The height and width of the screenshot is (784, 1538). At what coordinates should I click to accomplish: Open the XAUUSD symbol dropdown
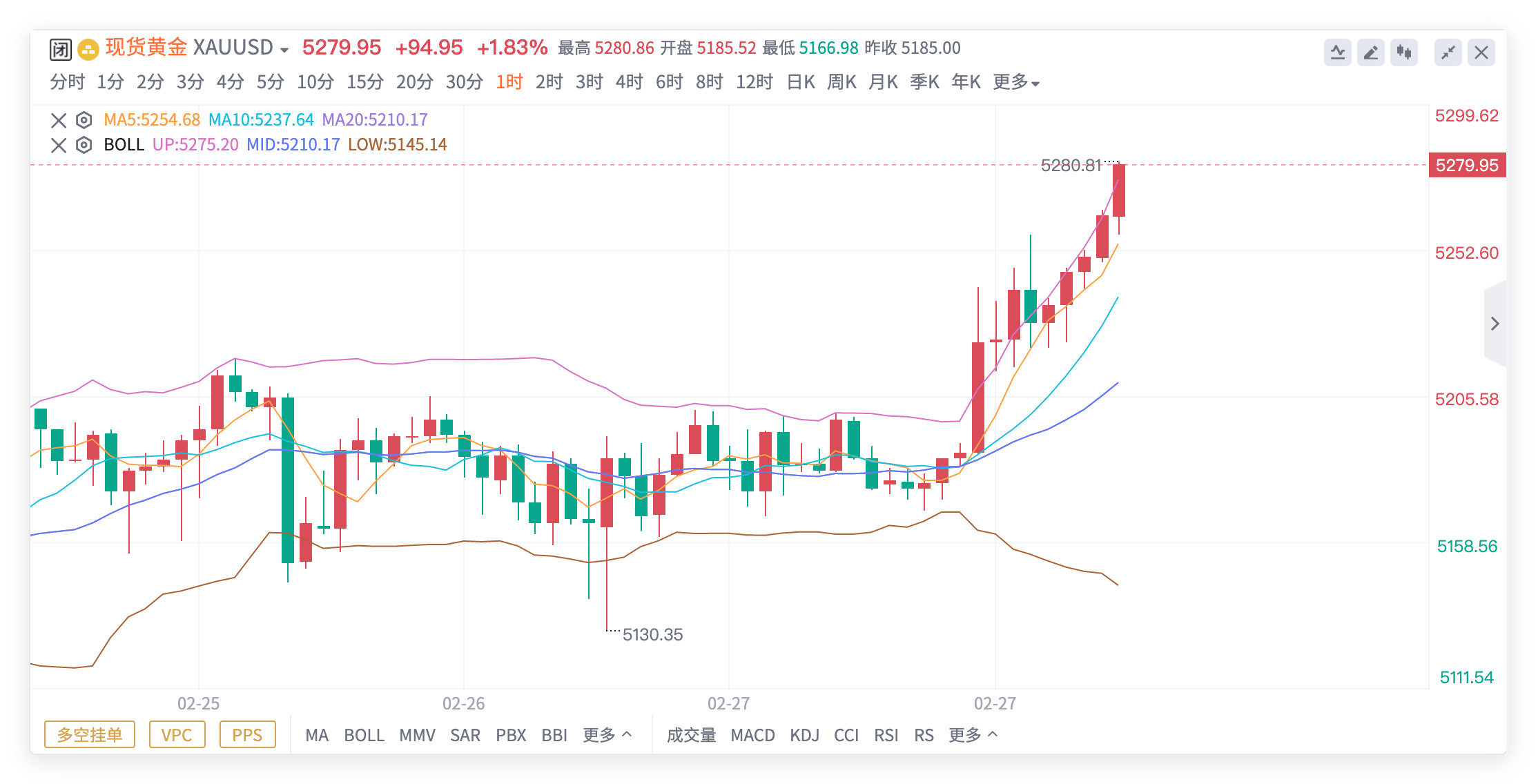click(x=284, y=49)
